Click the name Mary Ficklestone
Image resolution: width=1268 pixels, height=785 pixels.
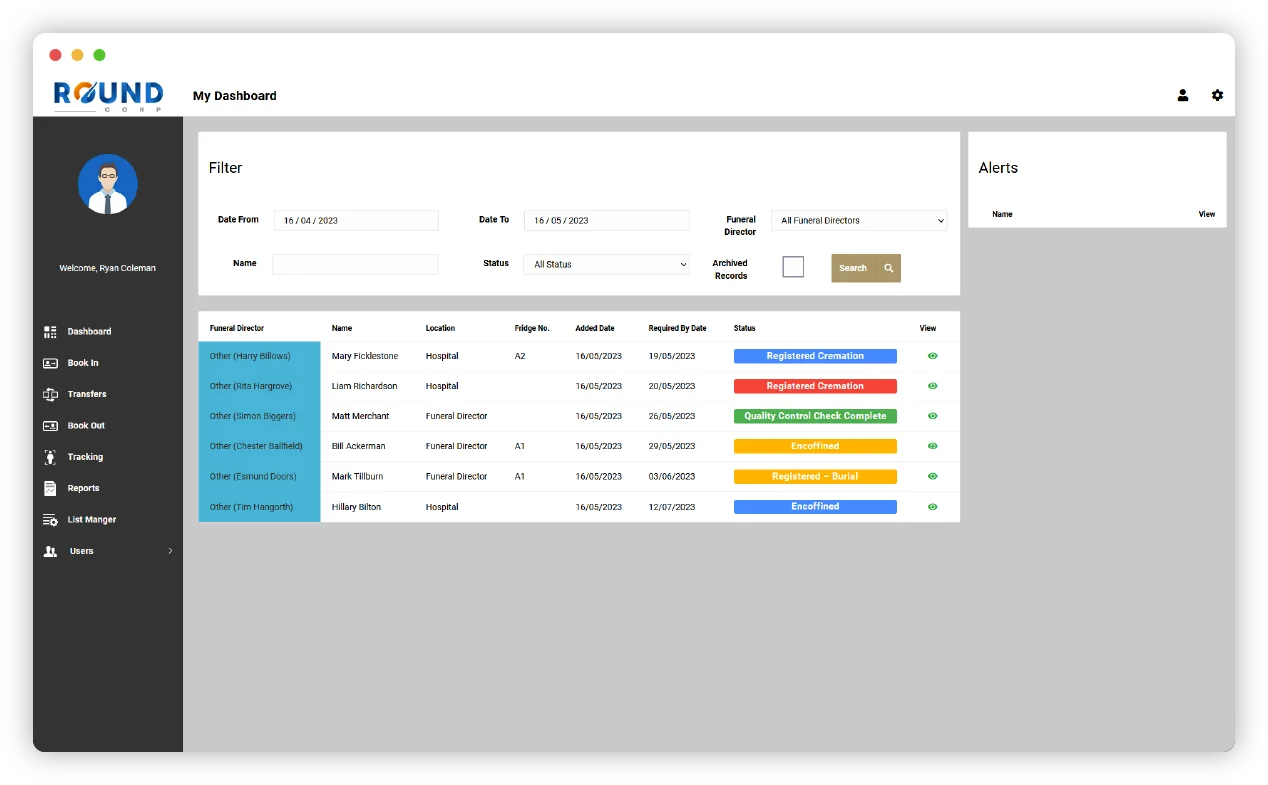pyautogui.click(x=365, y=356)
